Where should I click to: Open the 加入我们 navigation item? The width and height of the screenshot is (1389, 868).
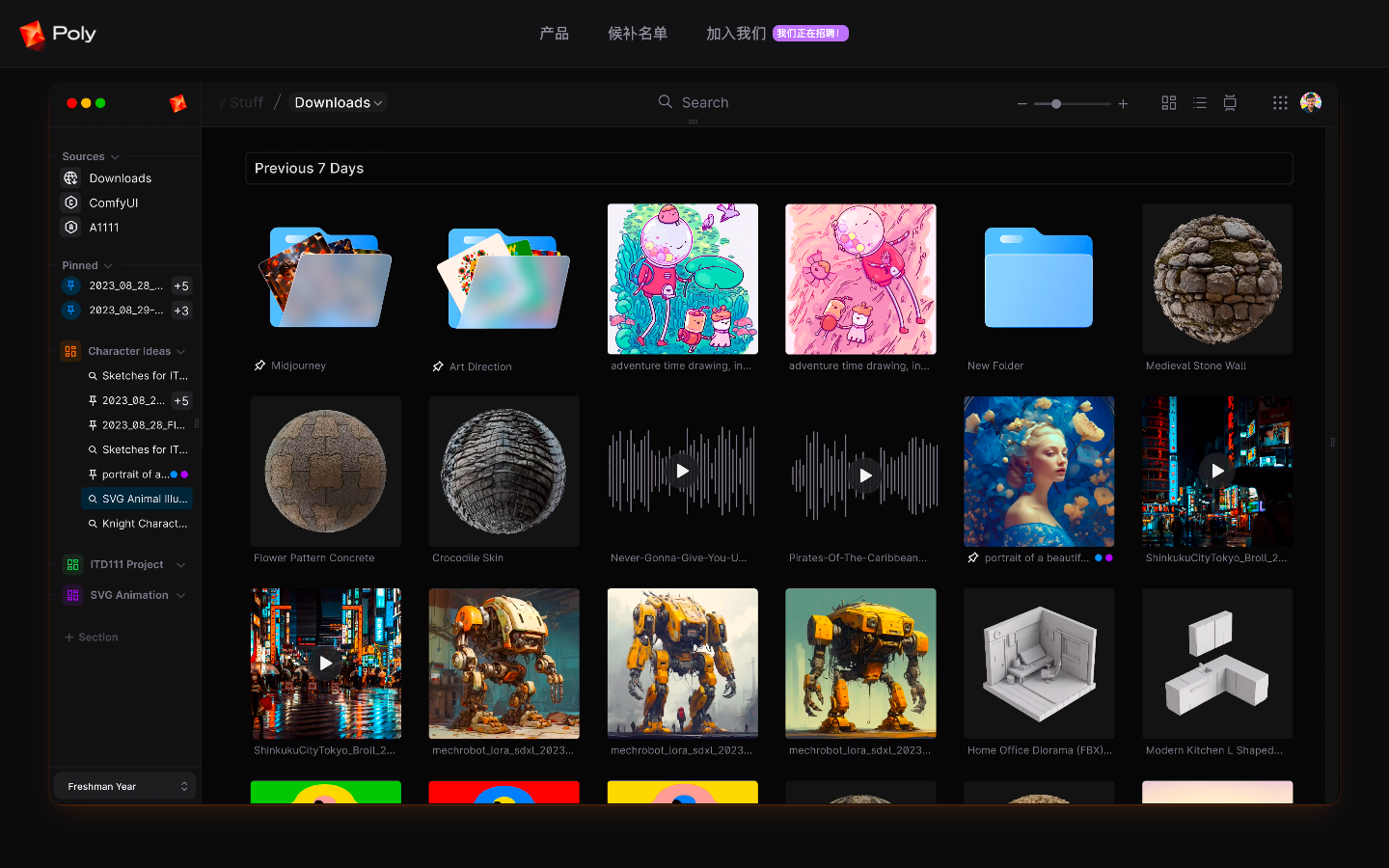736,34
